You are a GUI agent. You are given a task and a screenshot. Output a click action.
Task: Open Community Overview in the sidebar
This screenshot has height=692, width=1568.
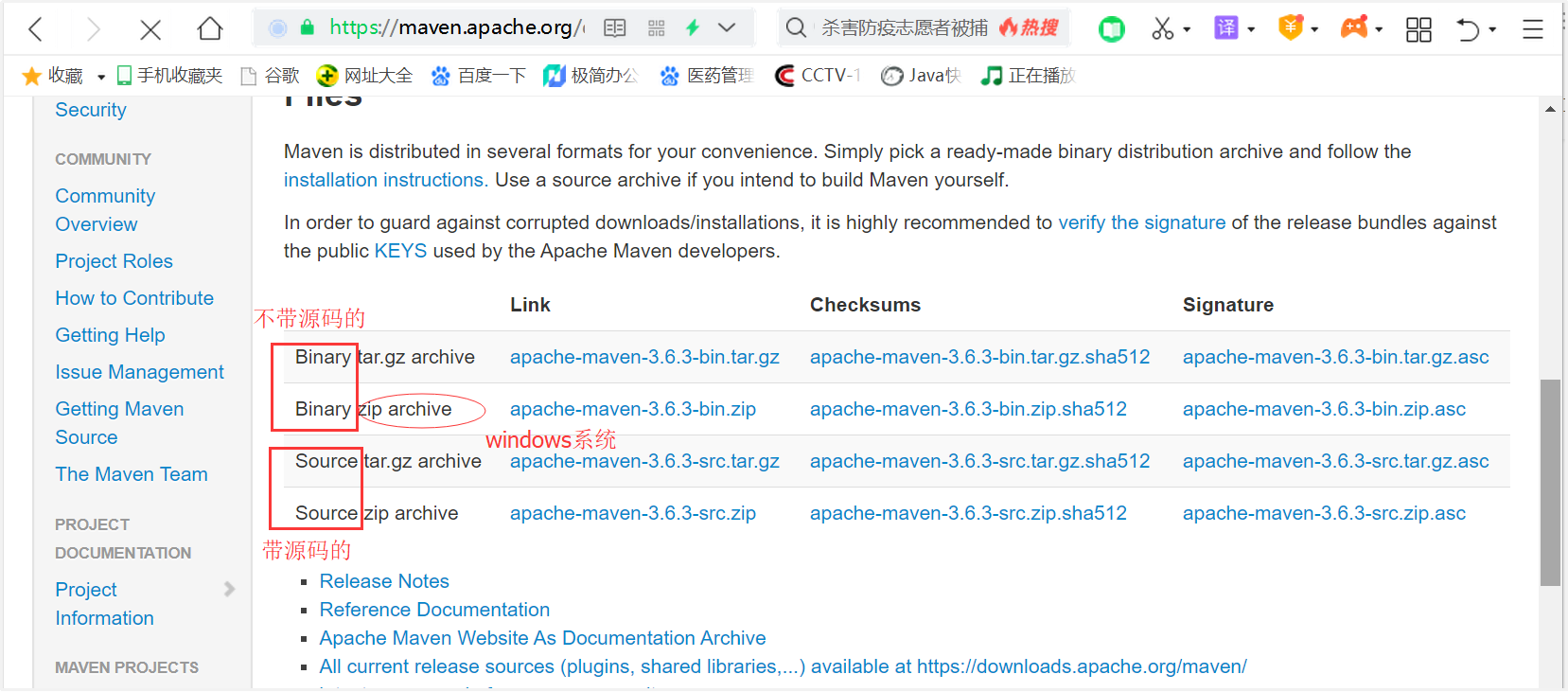coord(105,210)
